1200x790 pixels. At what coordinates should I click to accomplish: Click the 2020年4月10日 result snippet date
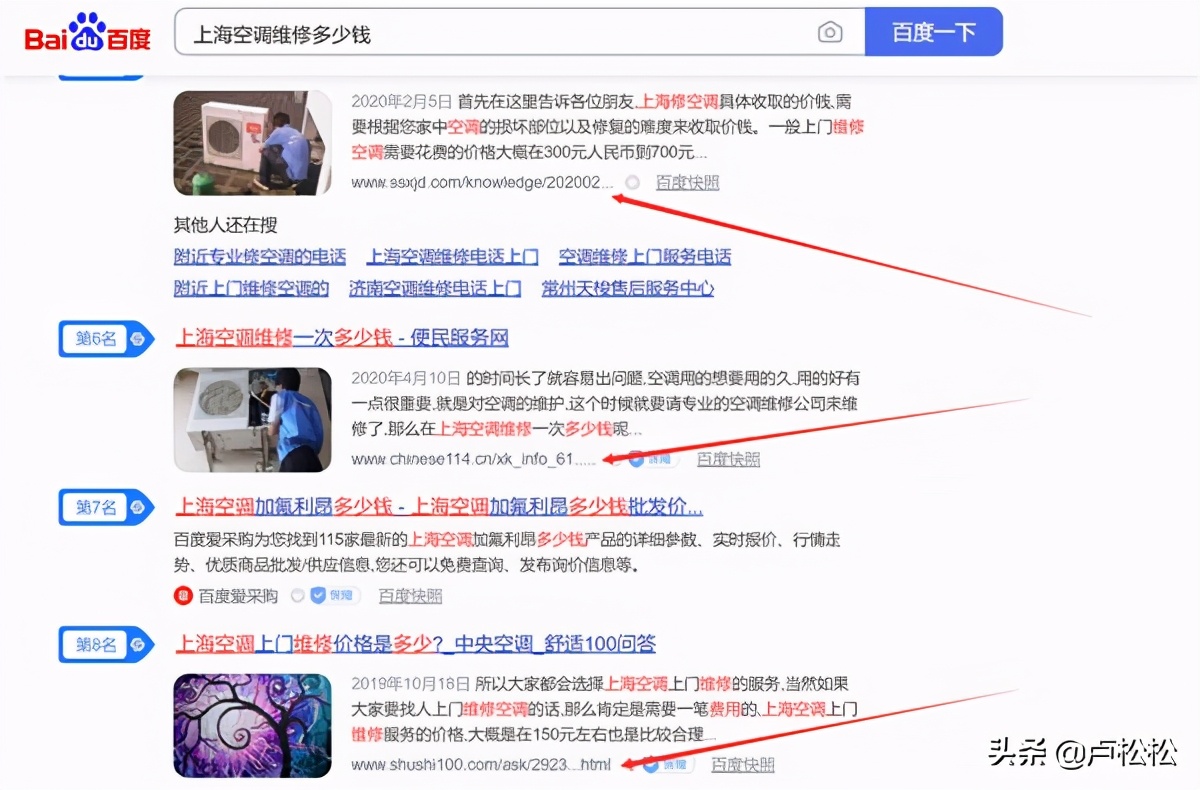coord(405,378)
